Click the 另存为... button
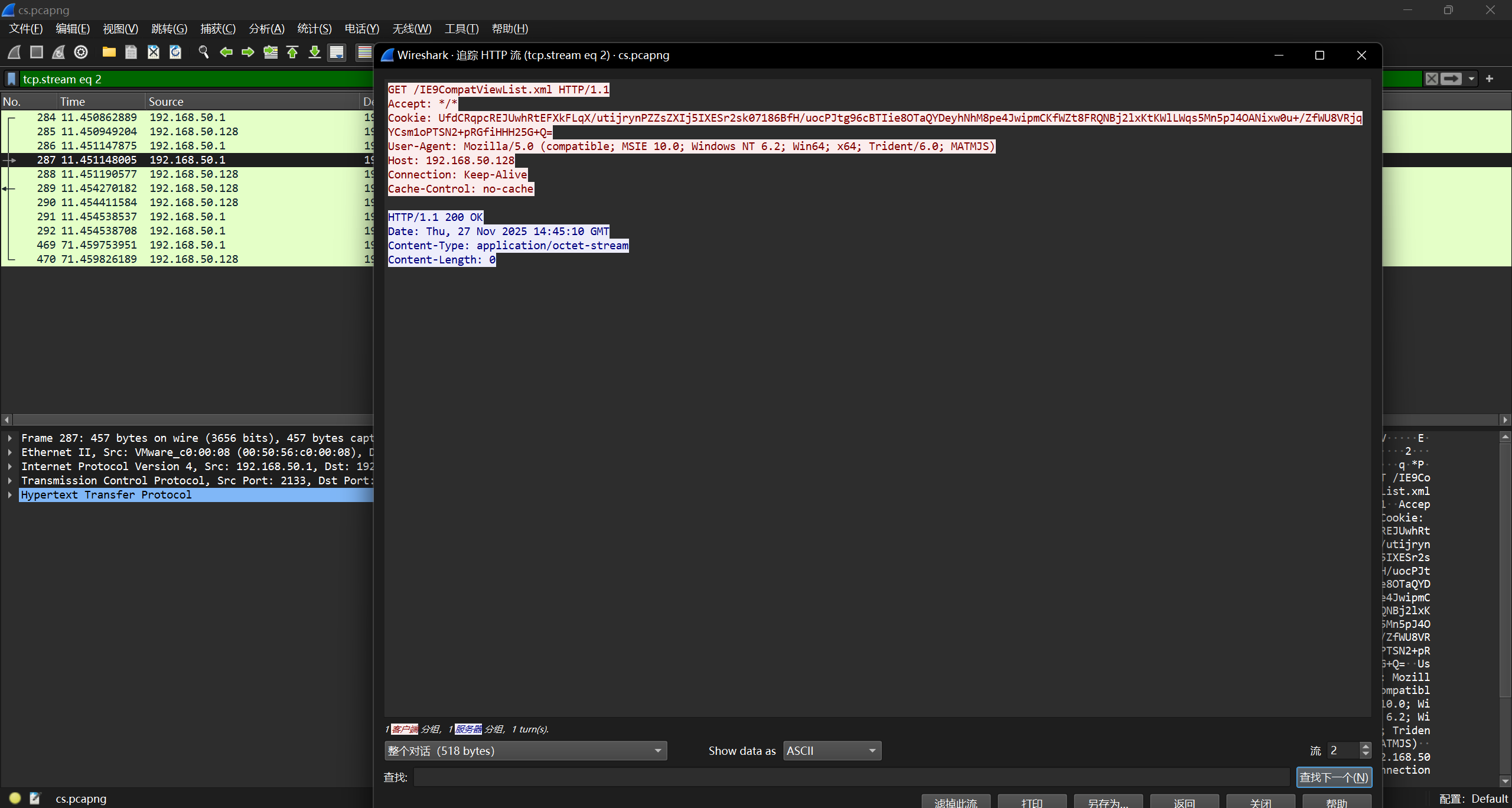1512x808 pixels. coord(1107,803)
